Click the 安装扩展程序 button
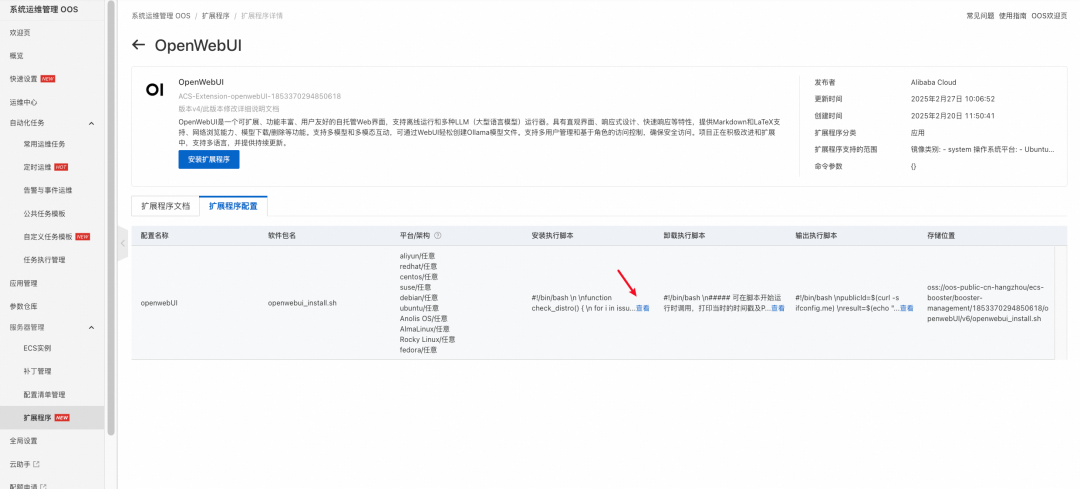 [209, 160]
